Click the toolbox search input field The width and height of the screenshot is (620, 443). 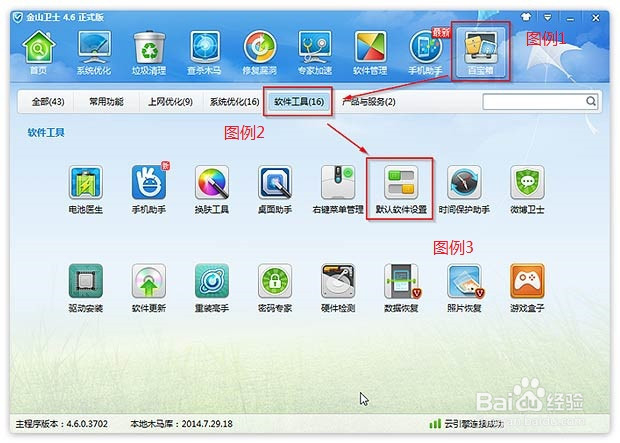click(x=533, y=102)
